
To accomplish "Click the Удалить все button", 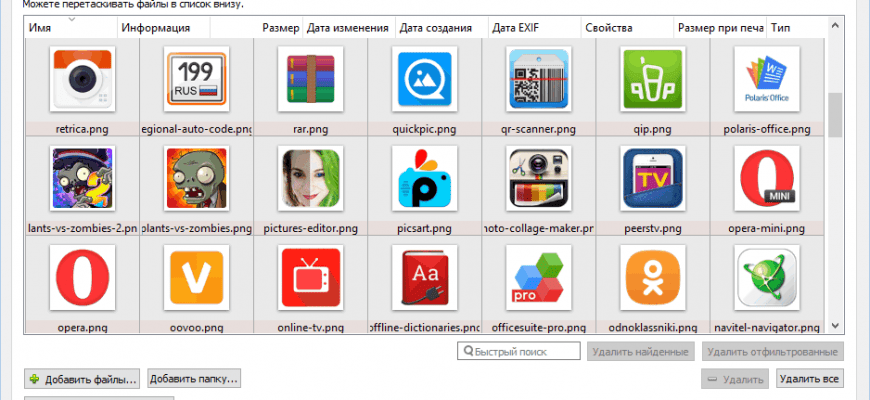I will pos(810,379).
